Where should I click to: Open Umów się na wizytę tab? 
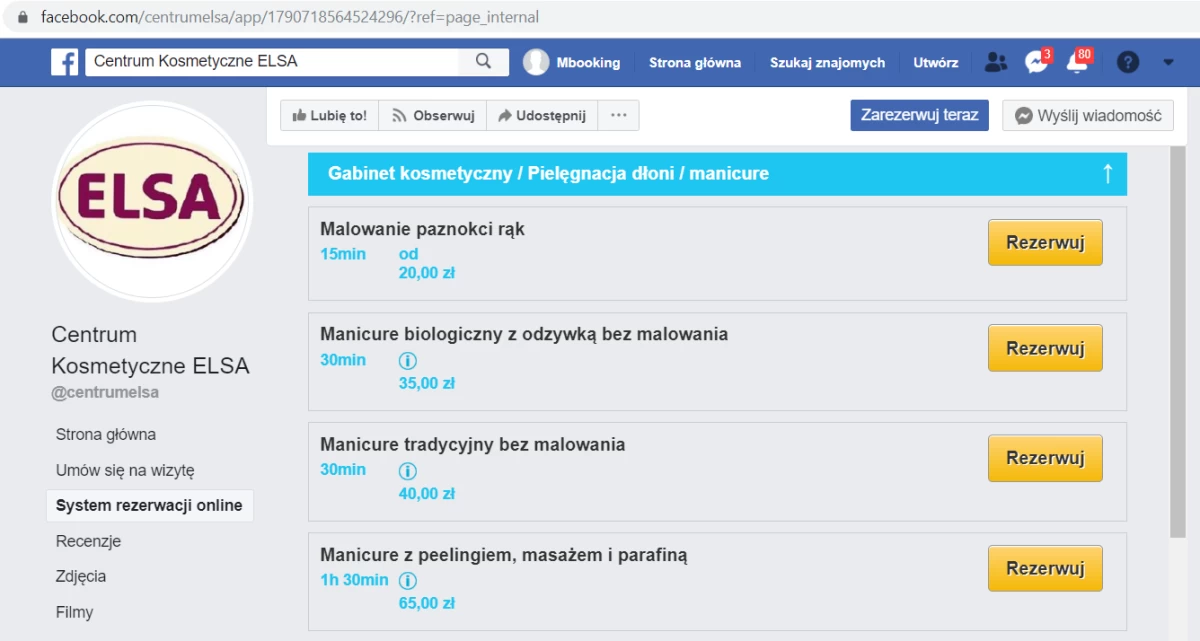[x=125, y=470]
